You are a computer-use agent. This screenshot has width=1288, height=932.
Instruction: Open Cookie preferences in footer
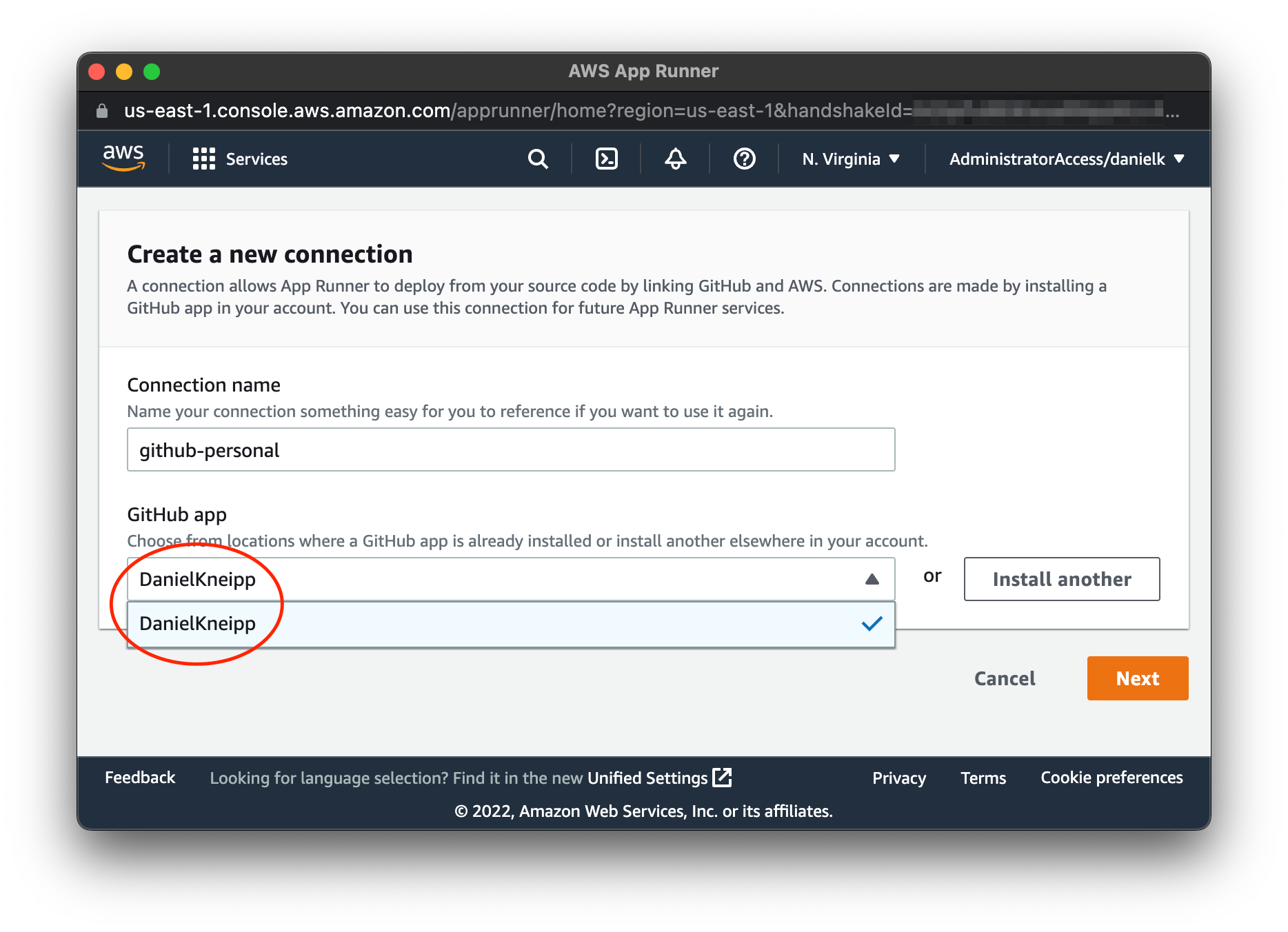coord(1111,778)
